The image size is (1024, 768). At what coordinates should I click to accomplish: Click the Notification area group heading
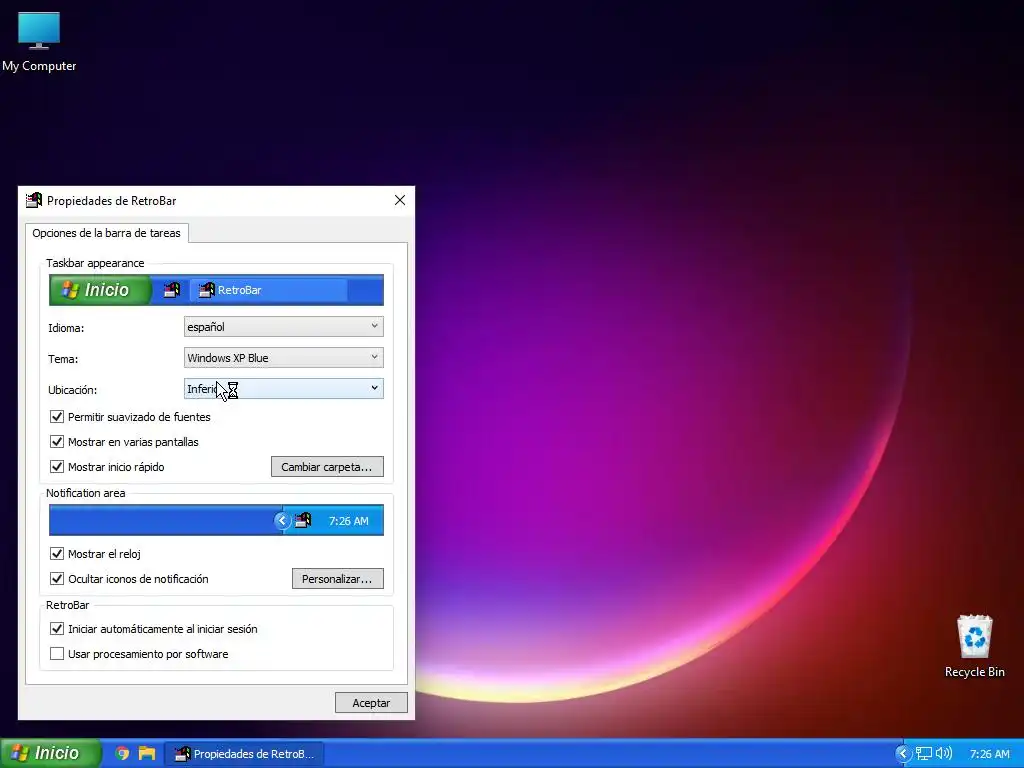86,493
